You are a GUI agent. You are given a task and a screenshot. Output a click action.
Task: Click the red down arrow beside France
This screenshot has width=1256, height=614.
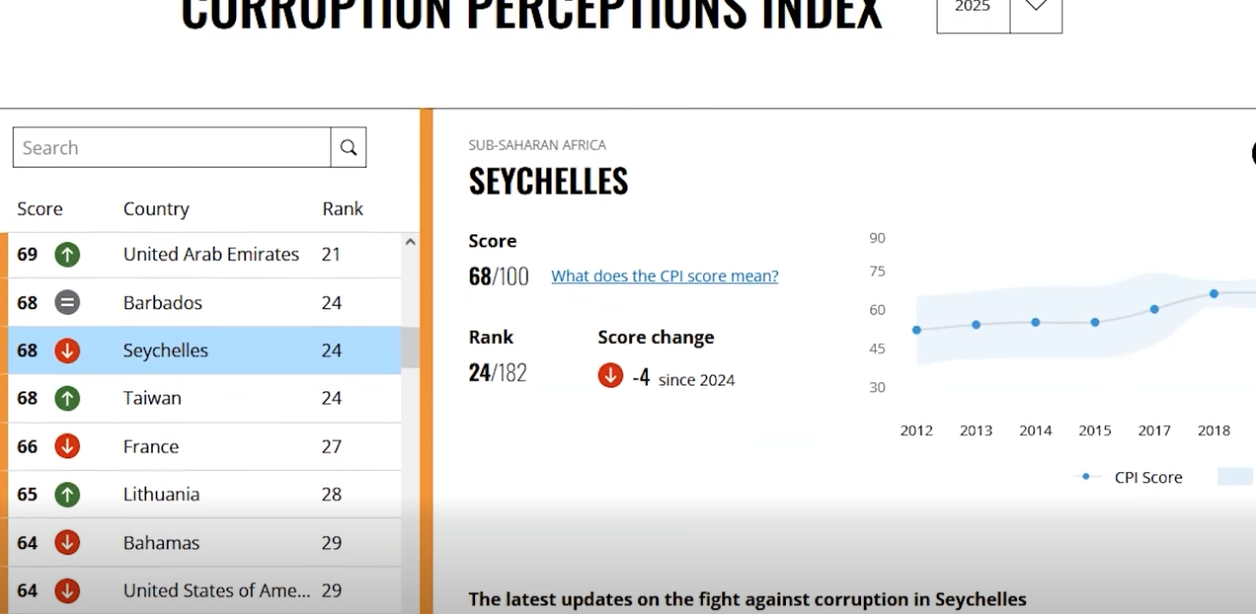67,447
